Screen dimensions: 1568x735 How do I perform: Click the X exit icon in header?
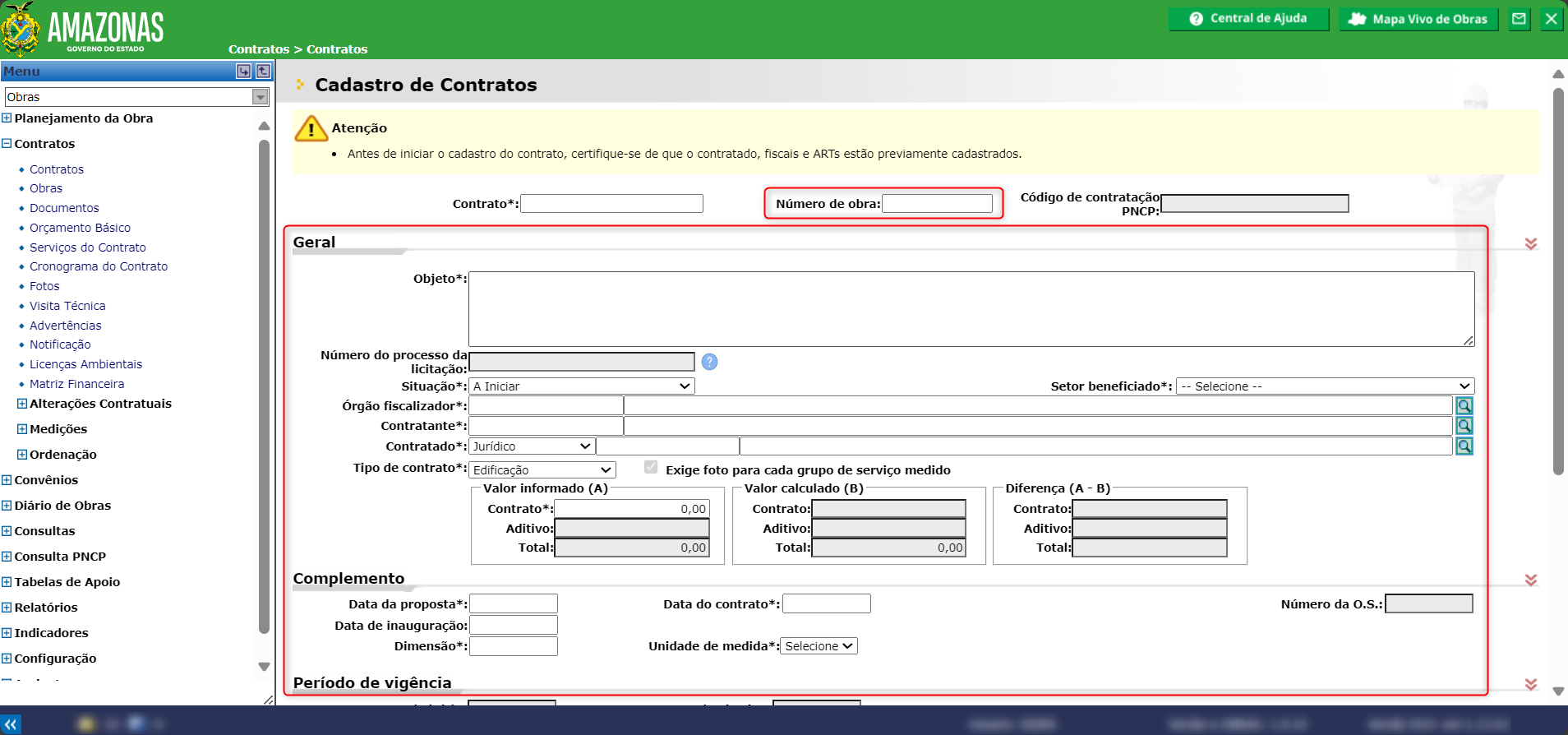pyautogui.click(x=1551, y=19)
